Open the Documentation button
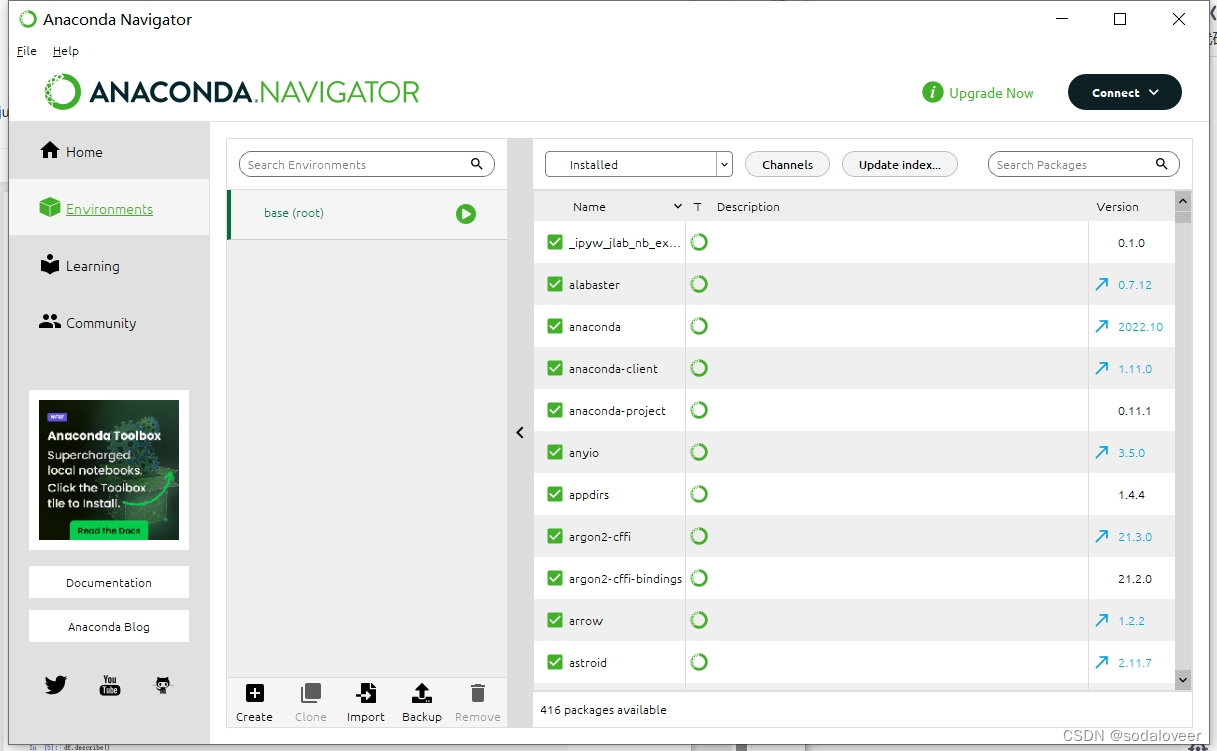 (x=109, y=582)
